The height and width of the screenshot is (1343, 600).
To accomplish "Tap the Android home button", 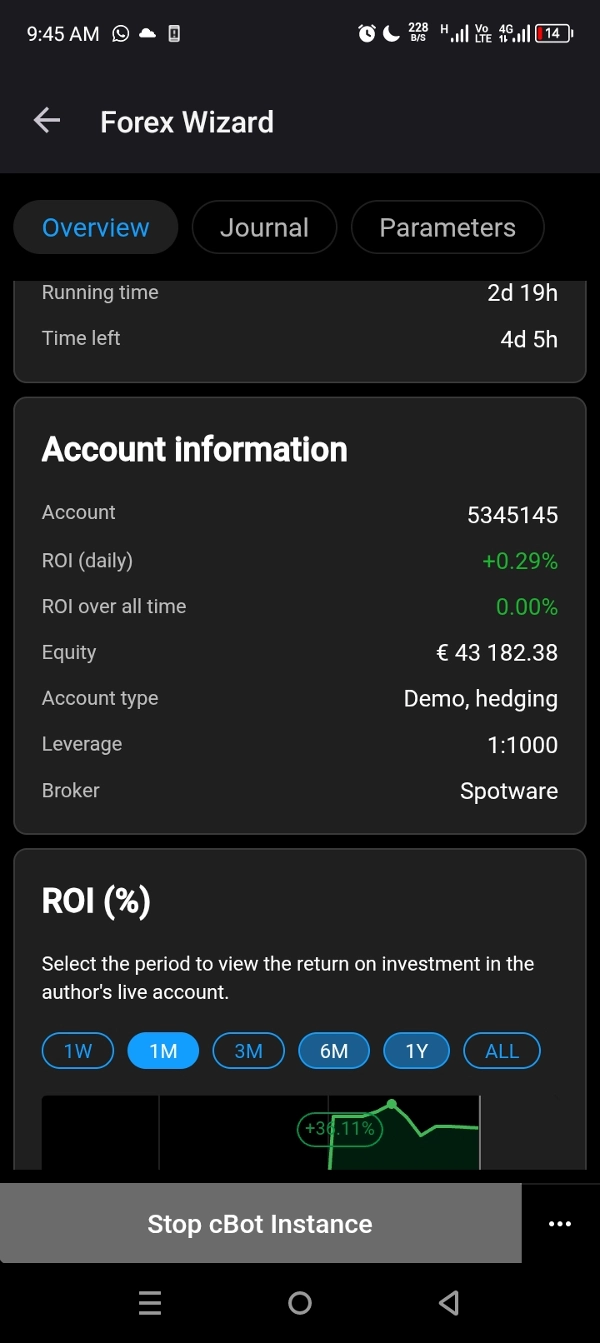I will (x=300, y=1302).
